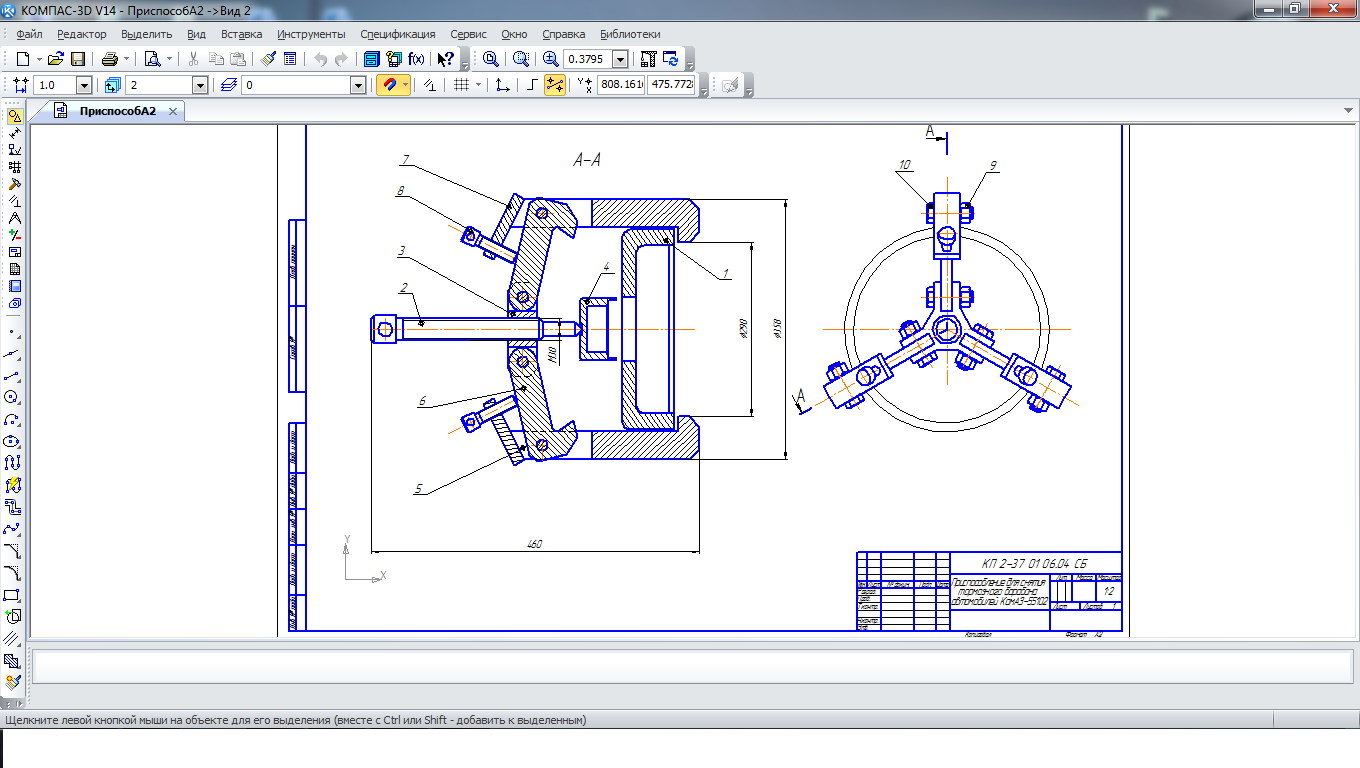Select the Rectangle drawing tool
1360x768 pixels.
click(12, 595)
